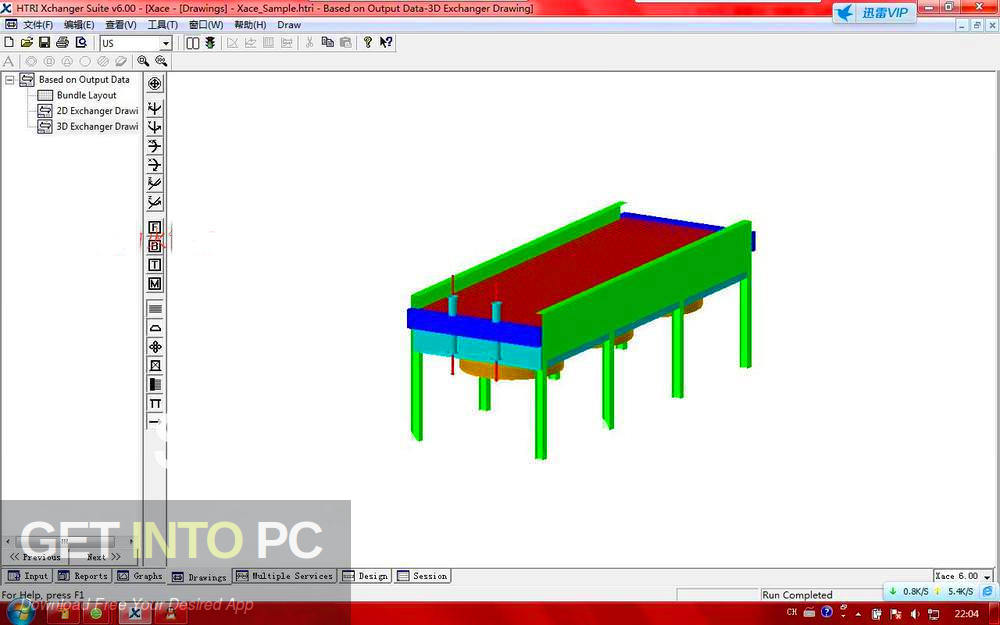The width and height of the screenshot is (1000, 625).
Task: Select 3D Exchanger Drawing tree item
Action: point(97,126)
